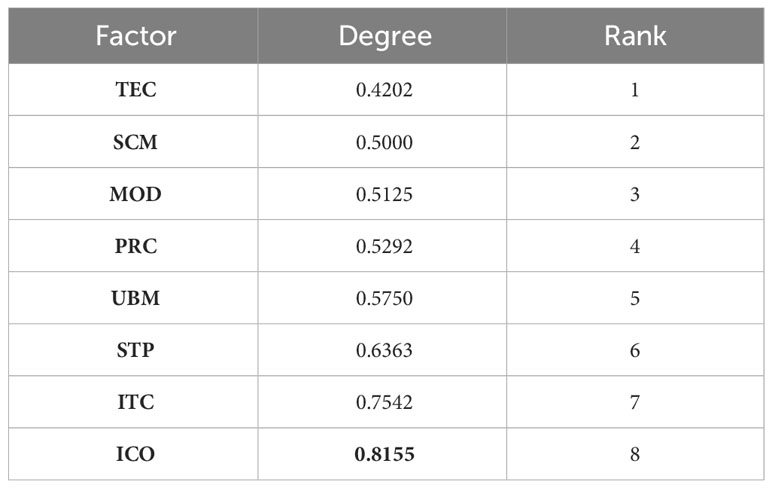Screen dimensions: 772x488
Task: Click the degree value 0.5125
Action: [x=384, y=194]
